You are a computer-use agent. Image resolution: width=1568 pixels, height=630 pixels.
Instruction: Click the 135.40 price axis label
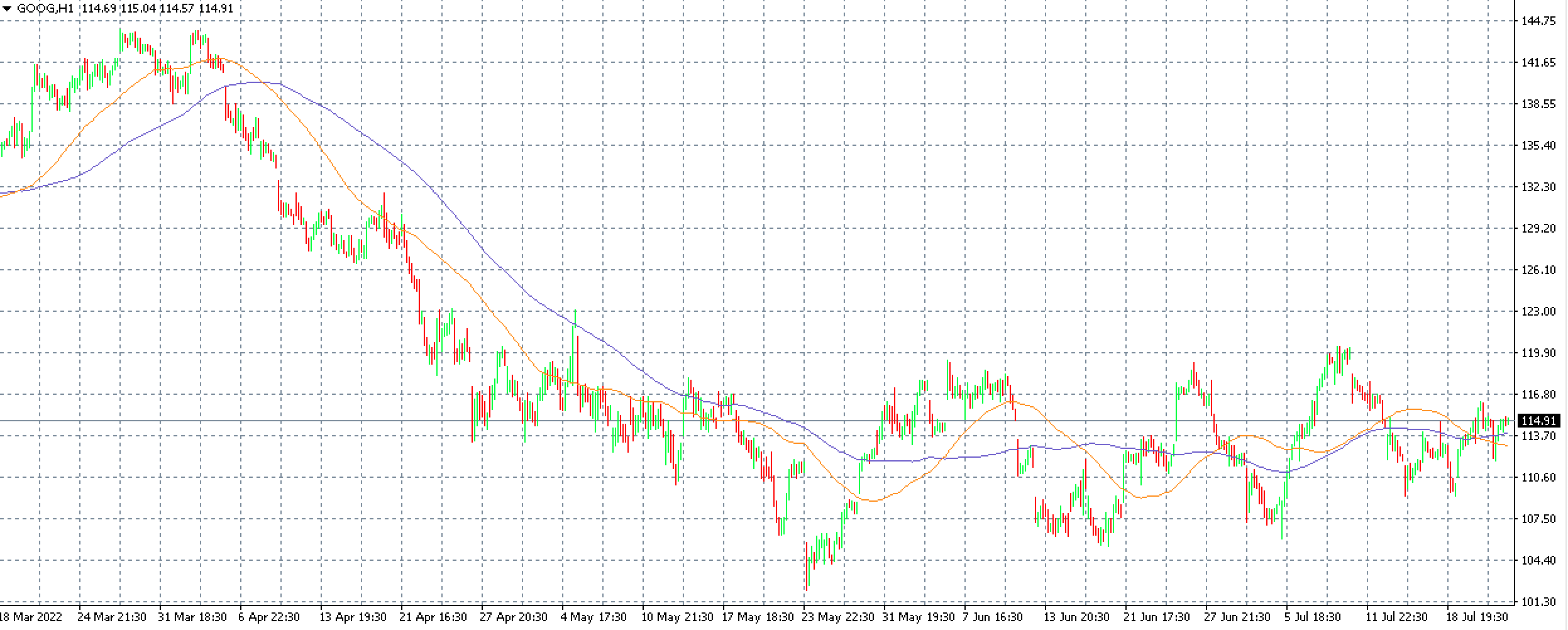point(1538,145)
